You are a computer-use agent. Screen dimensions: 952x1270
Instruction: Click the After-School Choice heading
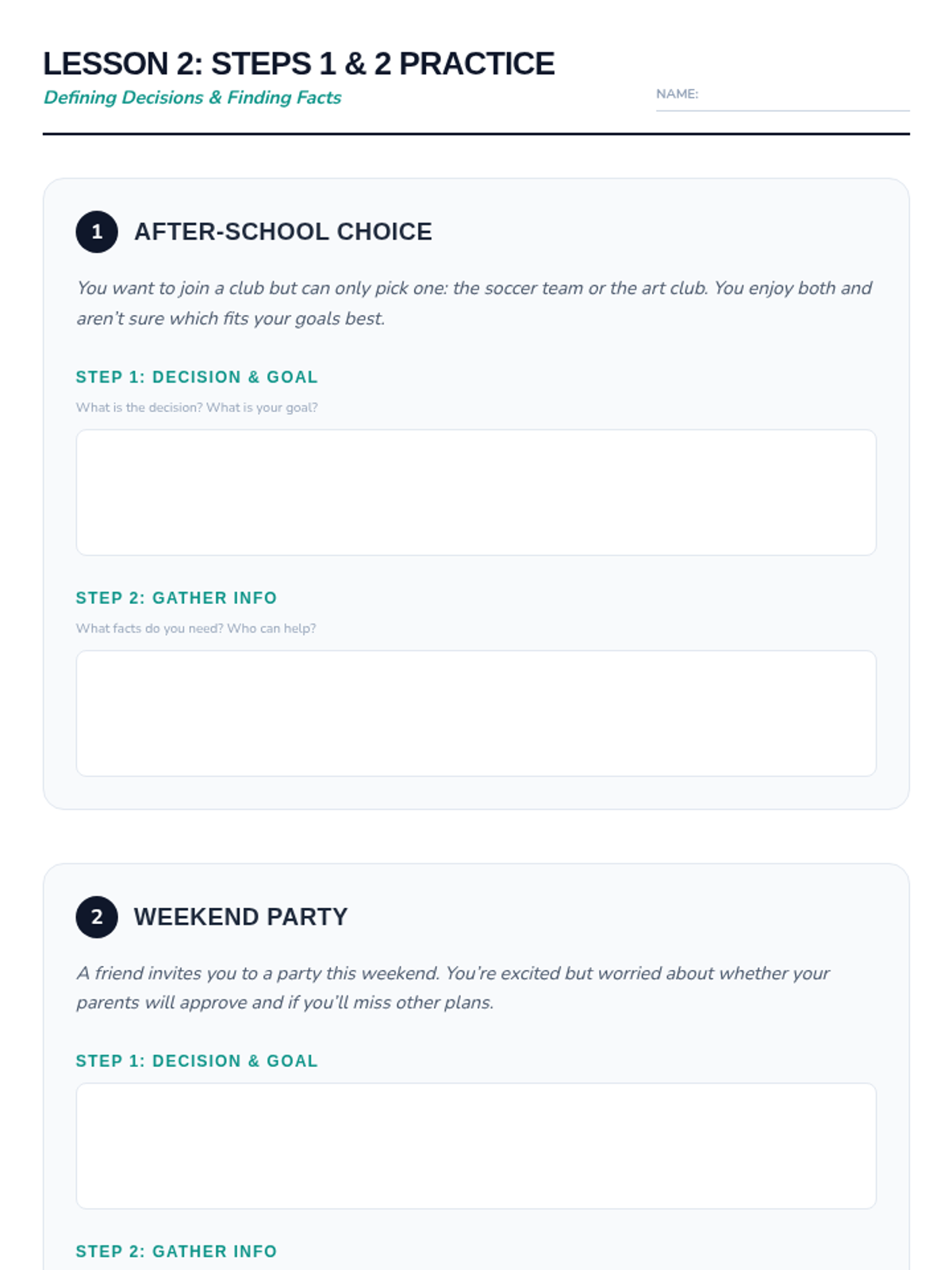282,232
